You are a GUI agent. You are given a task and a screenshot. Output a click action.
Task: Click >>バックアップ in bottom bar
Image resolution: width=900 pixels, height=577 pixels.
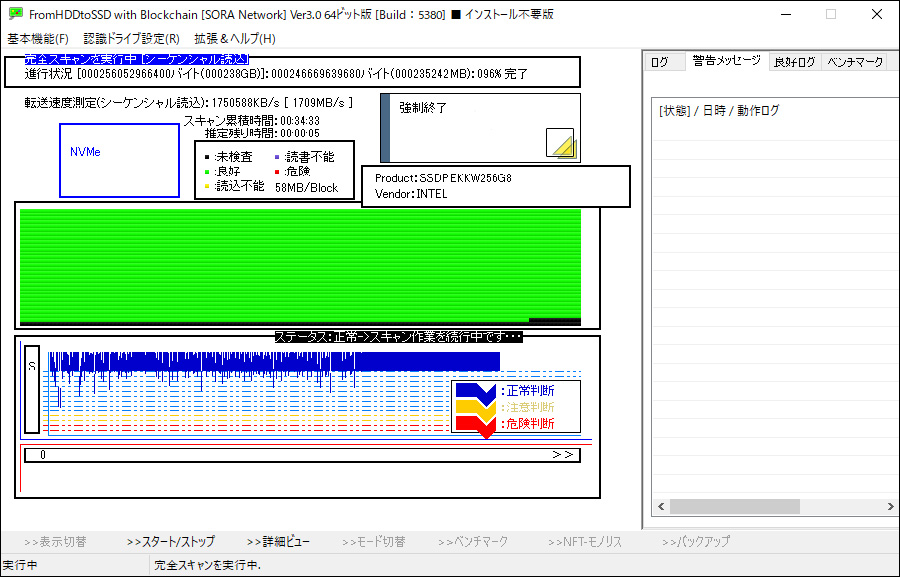[696, 541]
